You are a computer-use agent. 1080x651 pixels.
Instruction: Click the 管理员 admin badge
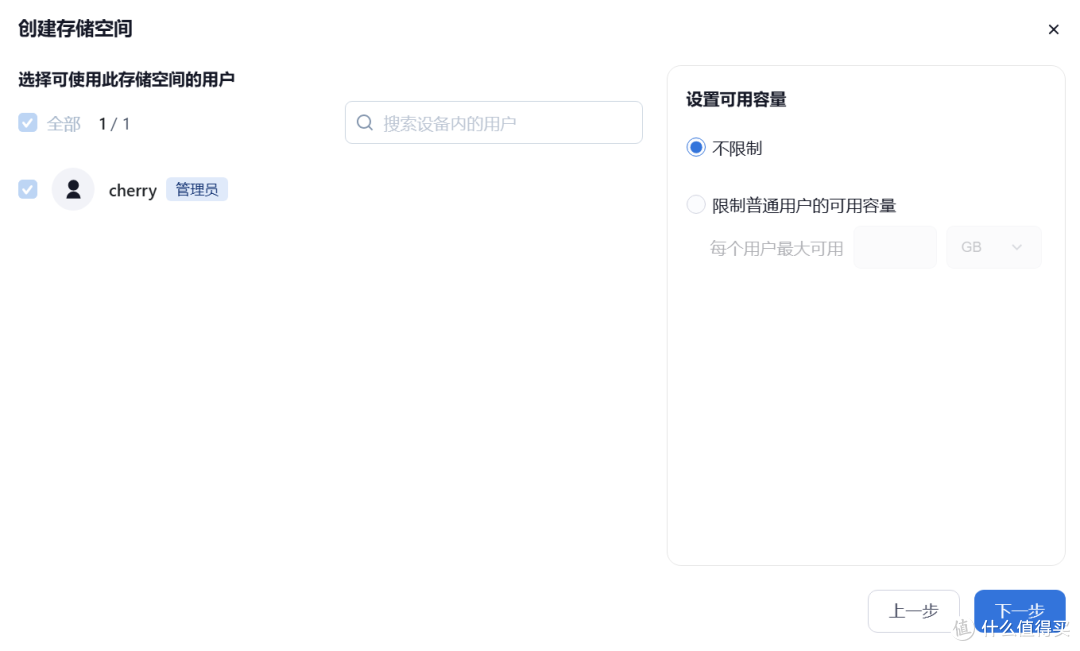(x=196, y=189)
